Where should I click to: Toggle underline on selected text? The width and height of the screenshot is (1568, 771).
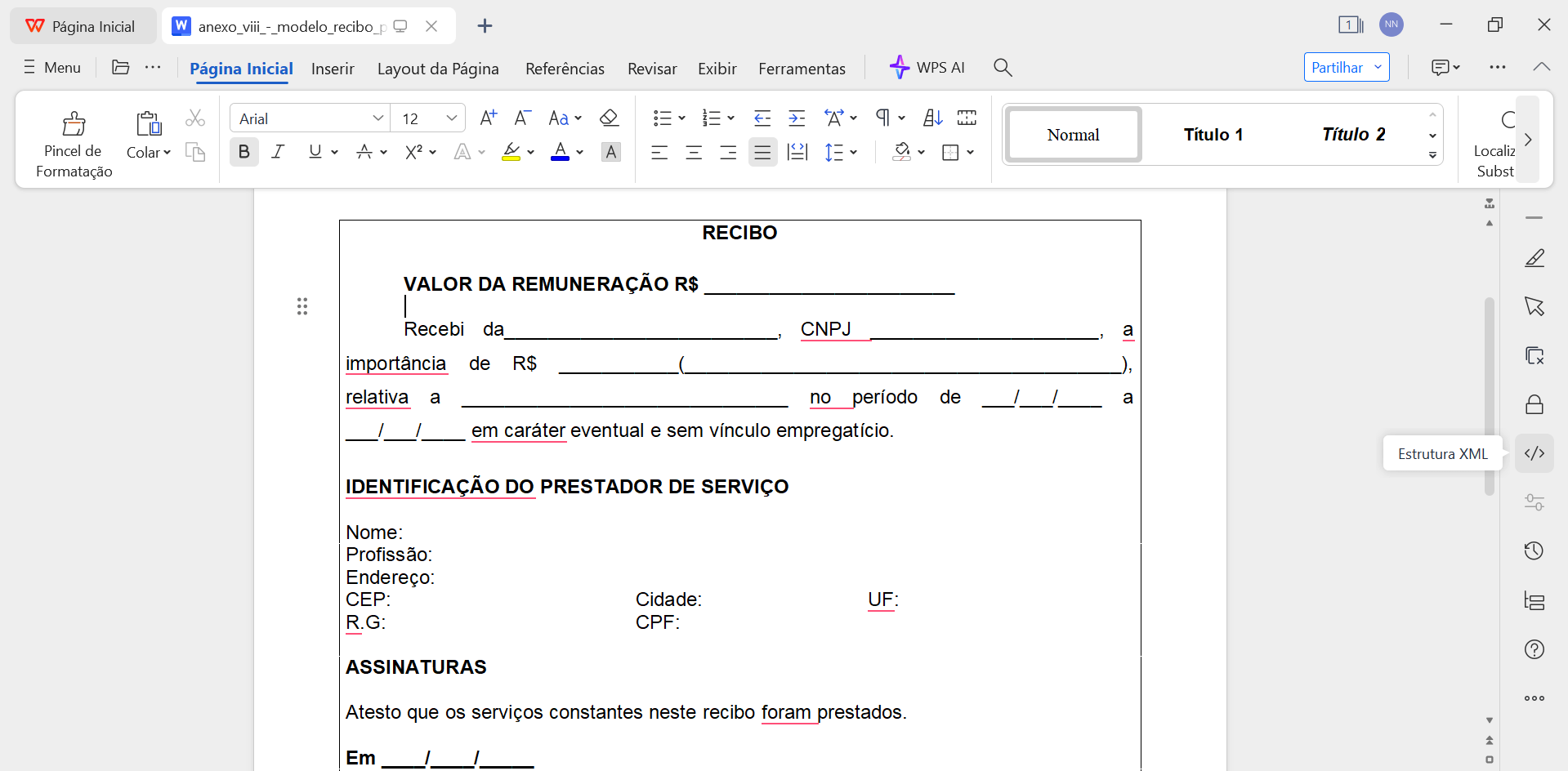tap(314, 152)
